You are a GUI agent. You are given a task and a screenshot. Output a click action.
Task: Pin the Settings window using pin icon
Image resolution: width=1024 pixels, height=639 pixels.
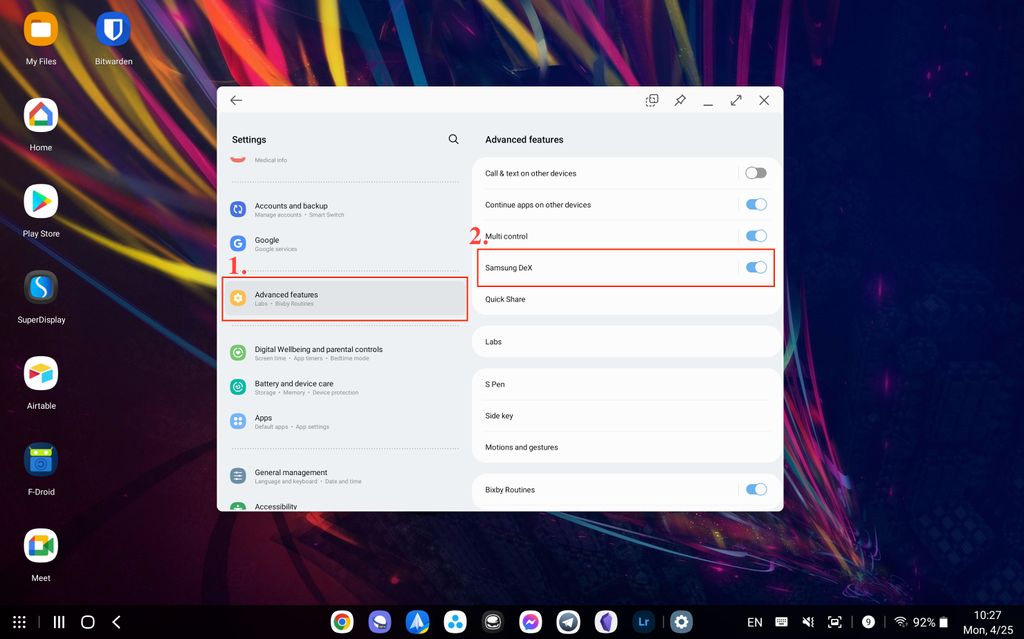pos(680,100)
